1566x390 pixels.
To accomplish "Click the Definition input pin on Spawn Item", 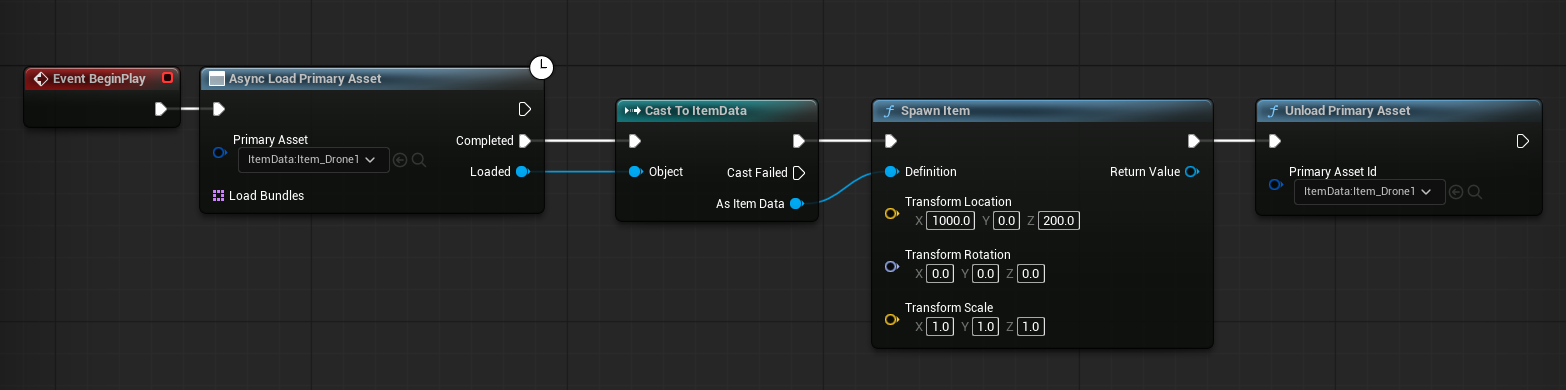I will tap(891, 172).
